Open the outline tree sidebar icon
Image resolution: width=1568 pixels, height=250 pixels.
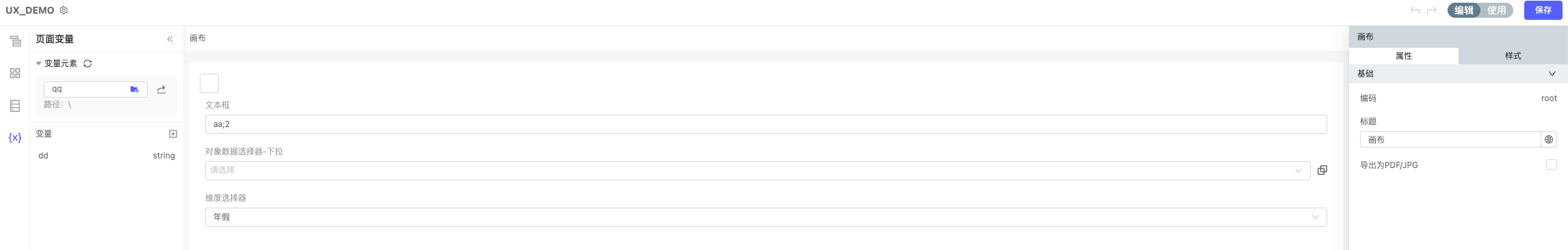click(15, 42)
